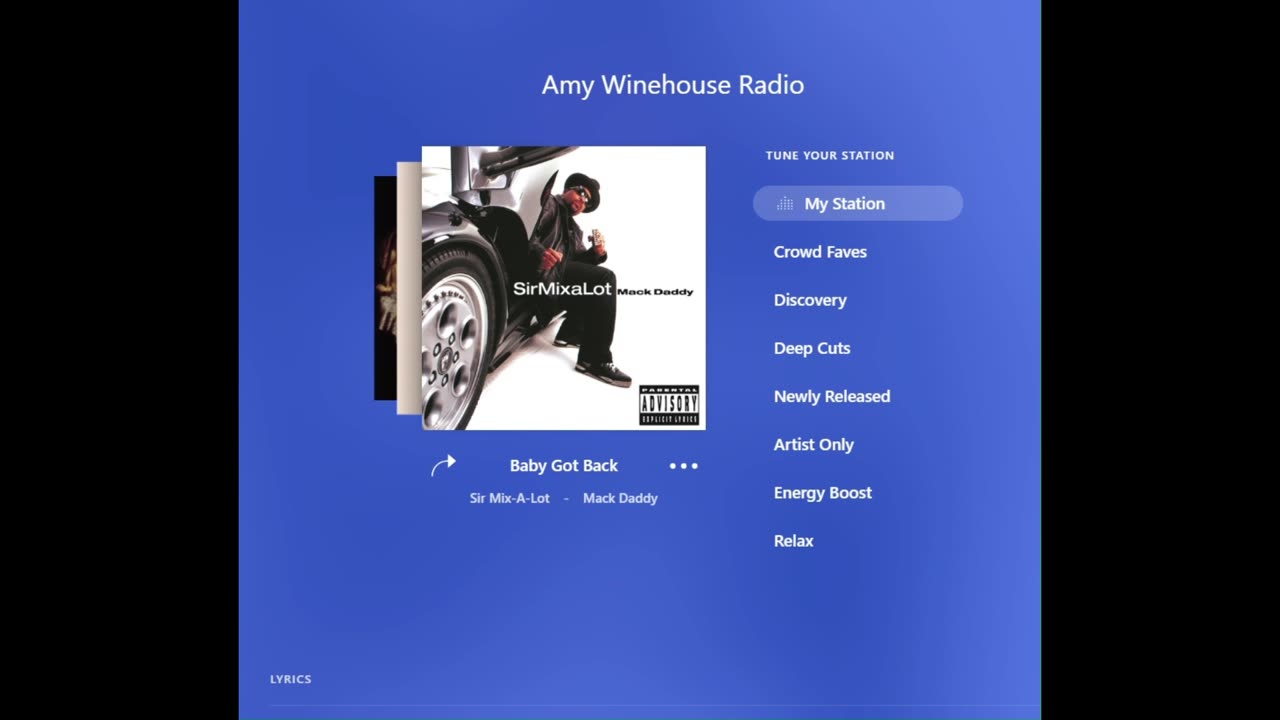Click the Amy Winehouse Radio station title
Image resolution: width=1280 pixels, height=720 pixels.
673,85
